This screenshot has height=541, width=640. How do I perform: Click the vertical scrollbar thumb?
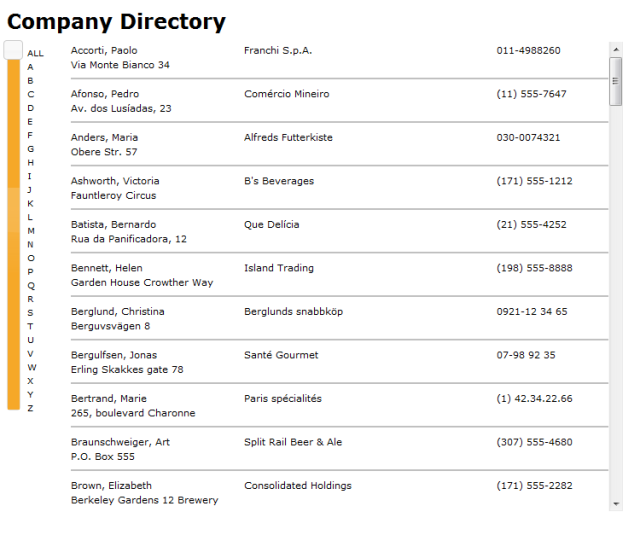(616, 82)
